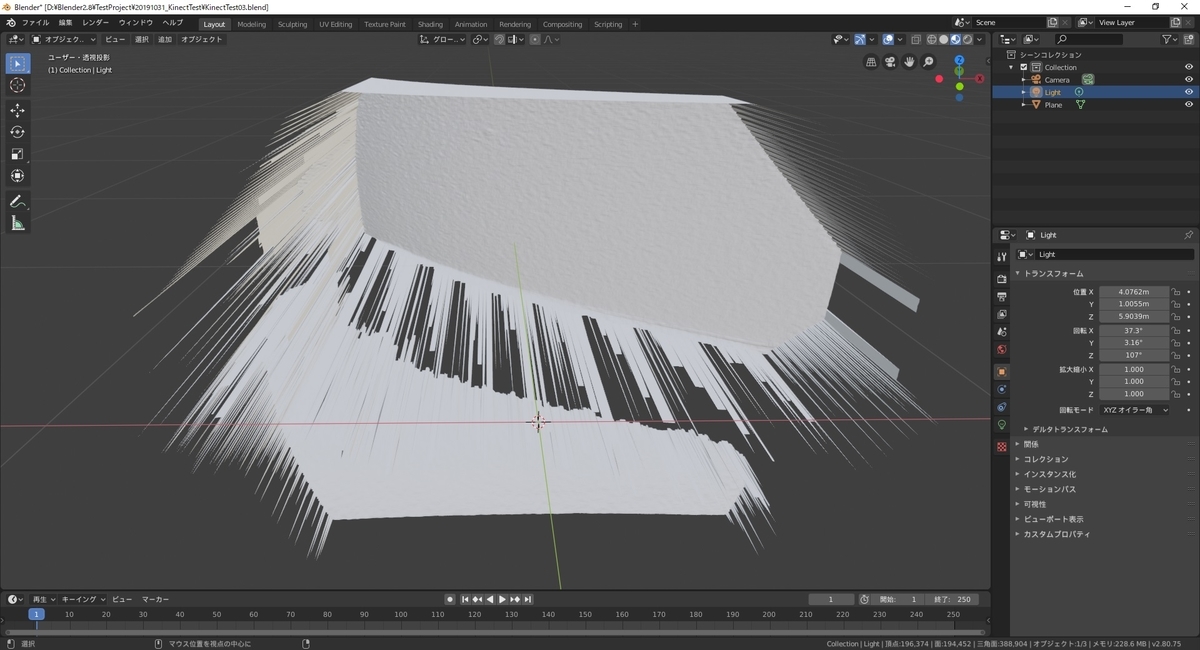
Task: Open rotation mode XYZ Euler dropdown
Action: click(1135, 410)
